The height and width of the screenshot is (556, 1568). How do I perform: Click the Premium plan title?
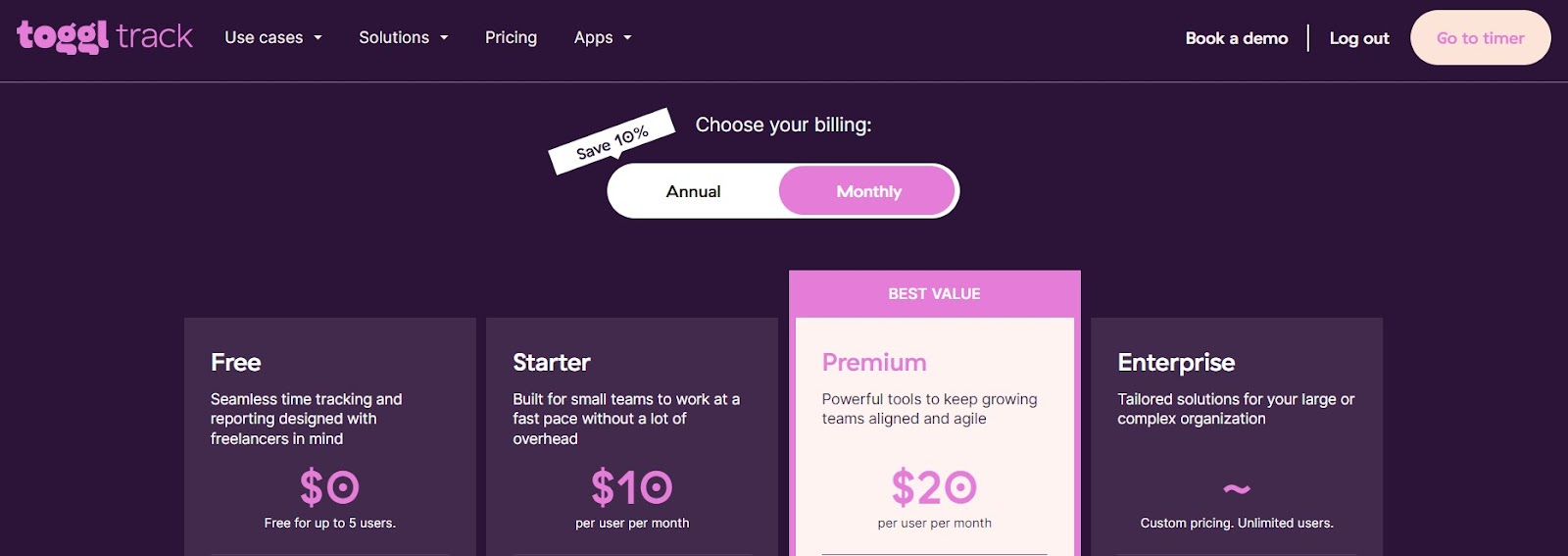click(x=874, y=363)
